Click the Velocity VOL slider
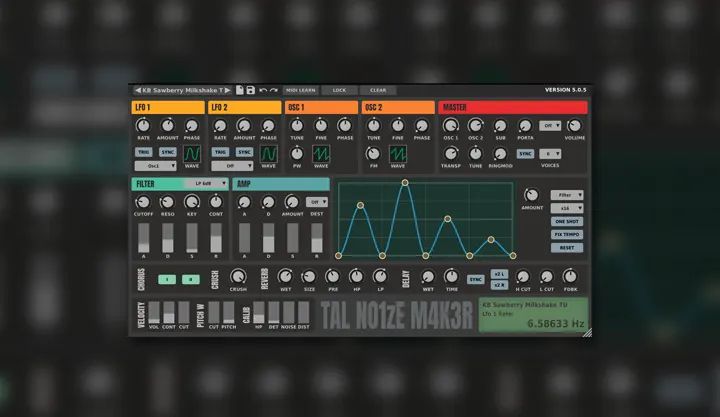Image resolution: width=720 pixels, height=417 pixels. (154, 313)
